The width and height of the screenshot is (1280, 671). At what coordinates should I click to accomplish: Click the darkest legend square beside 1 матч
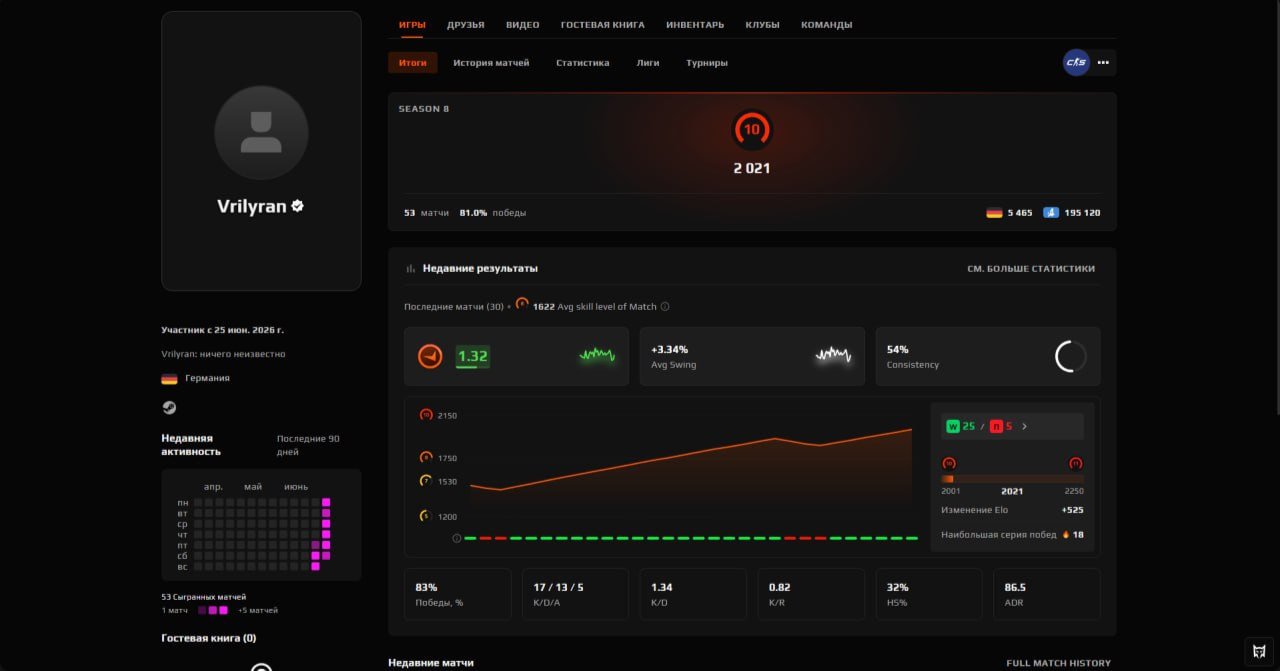click(202, 610)
